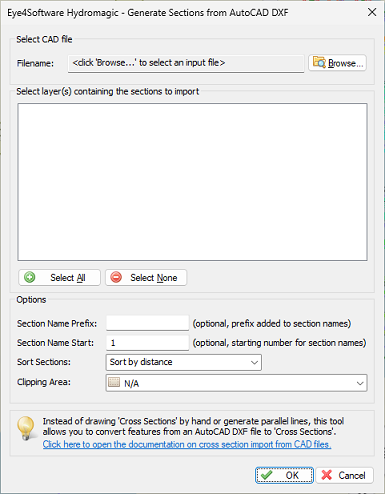Image resolution: width=385 pixels, height=494 pixels.
Task: Click the Browse... button text
Action: coord(346,63)
